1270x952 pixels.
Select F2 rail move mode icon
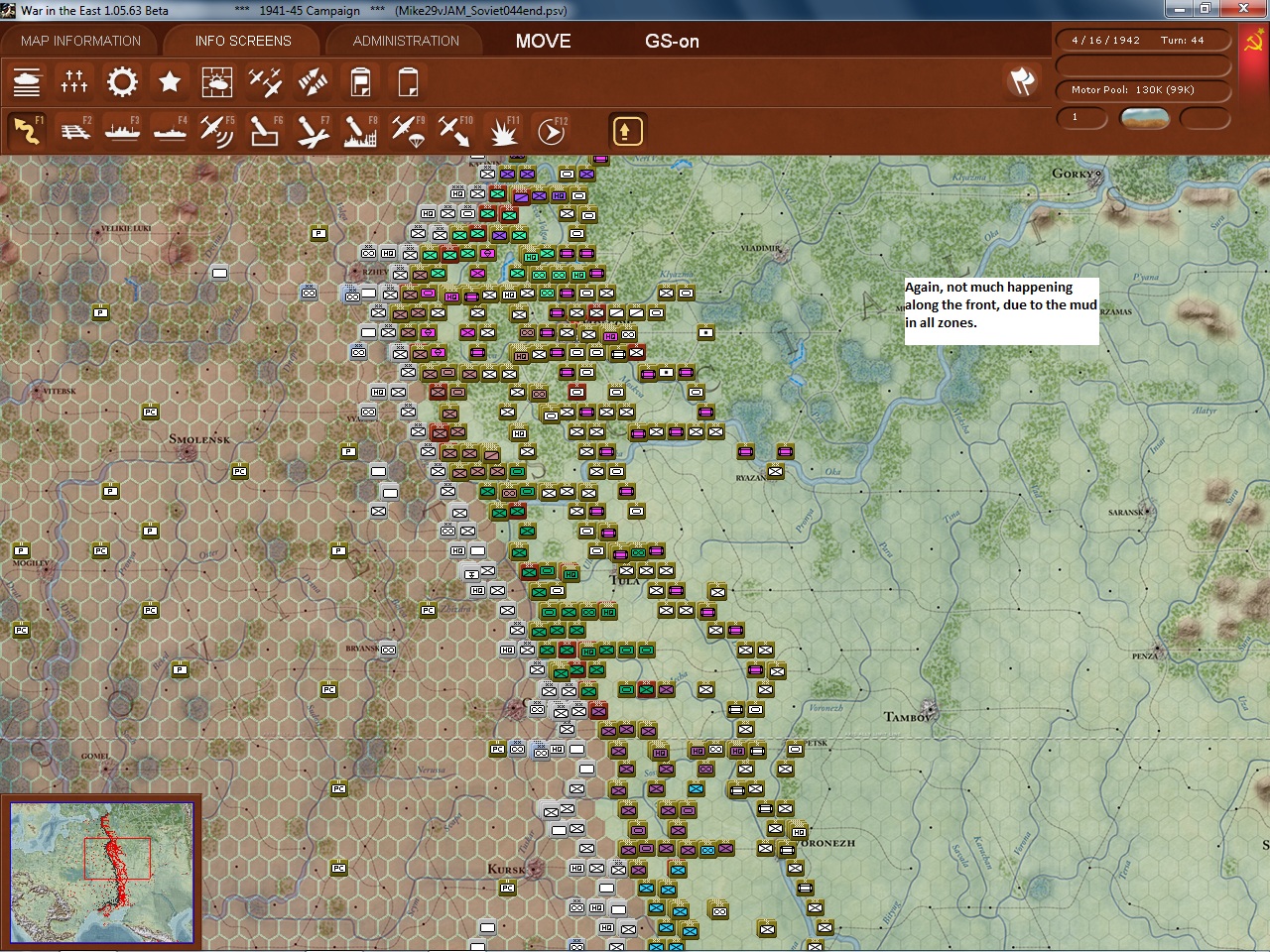tap(74, 131)
